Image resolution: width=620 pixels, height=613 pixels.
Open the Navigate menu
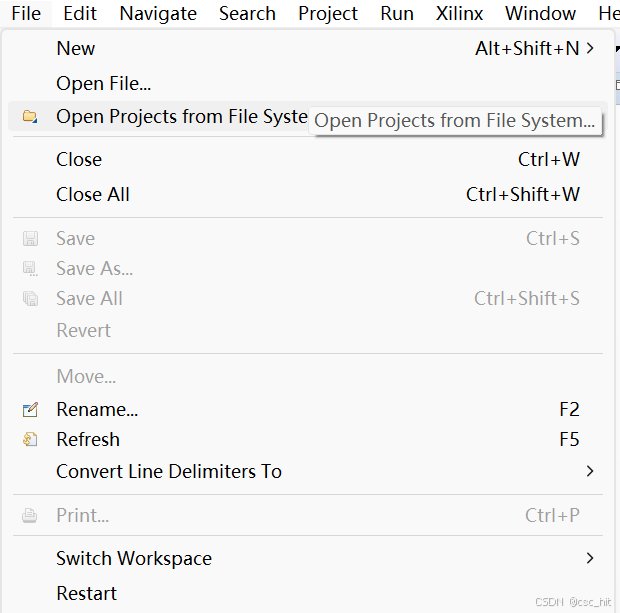click(x=158, y=13)
